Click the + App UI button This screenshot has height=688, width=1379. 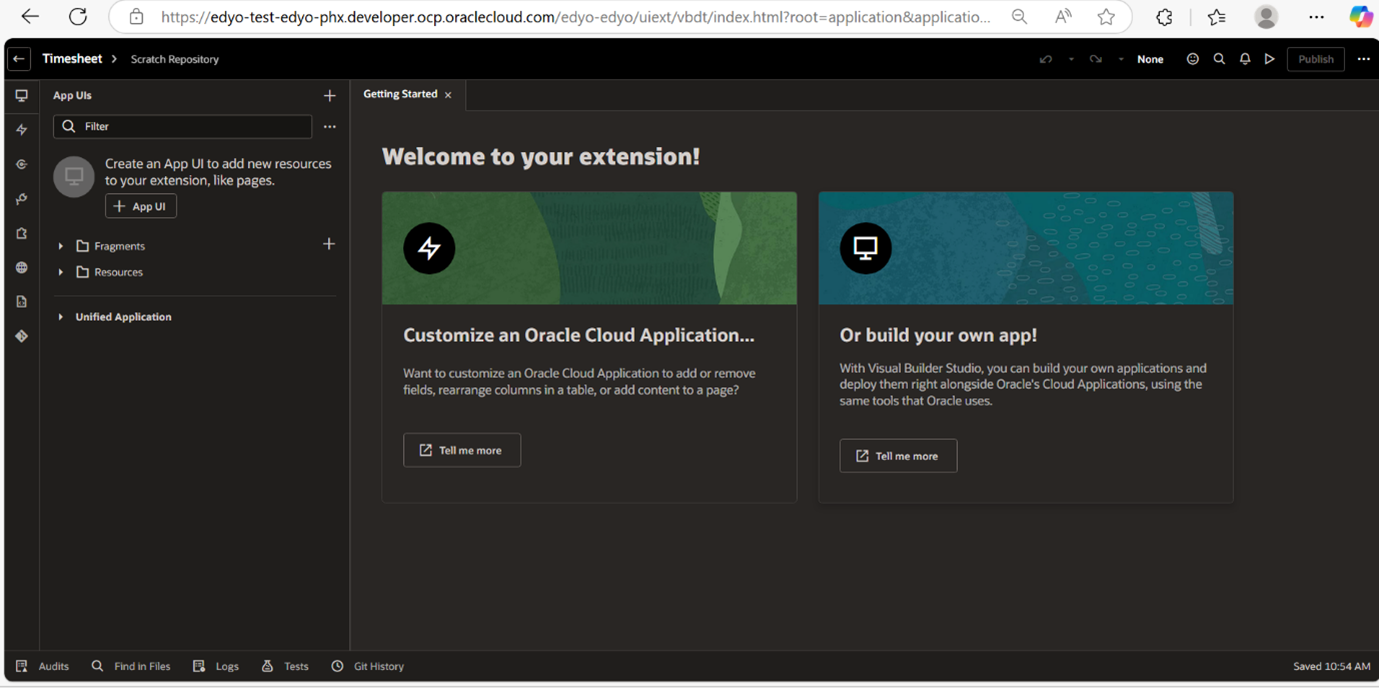141,206
